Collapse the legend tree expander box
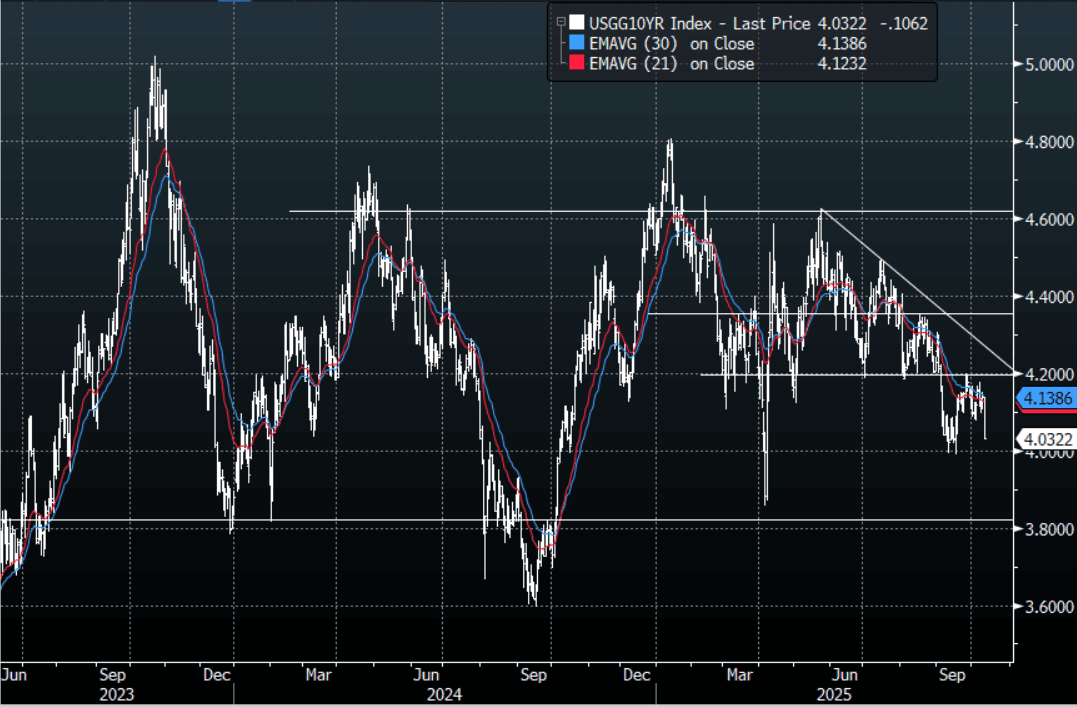The height and width of the screenshot is (707, 1077). [x=561, y=20]
